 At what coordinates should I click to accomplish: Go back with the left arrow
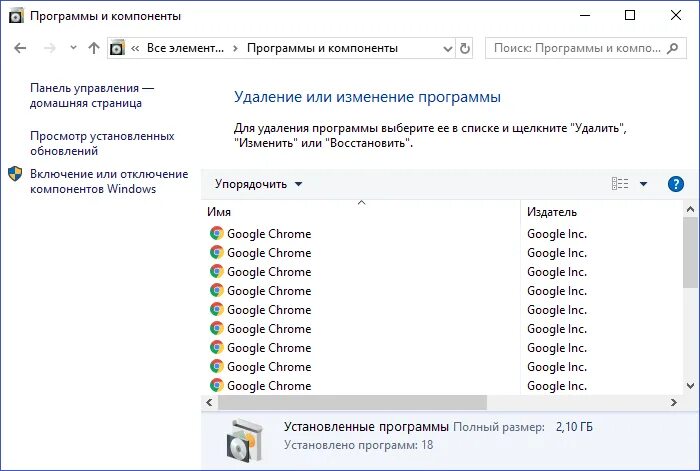[x=20, y=48]
